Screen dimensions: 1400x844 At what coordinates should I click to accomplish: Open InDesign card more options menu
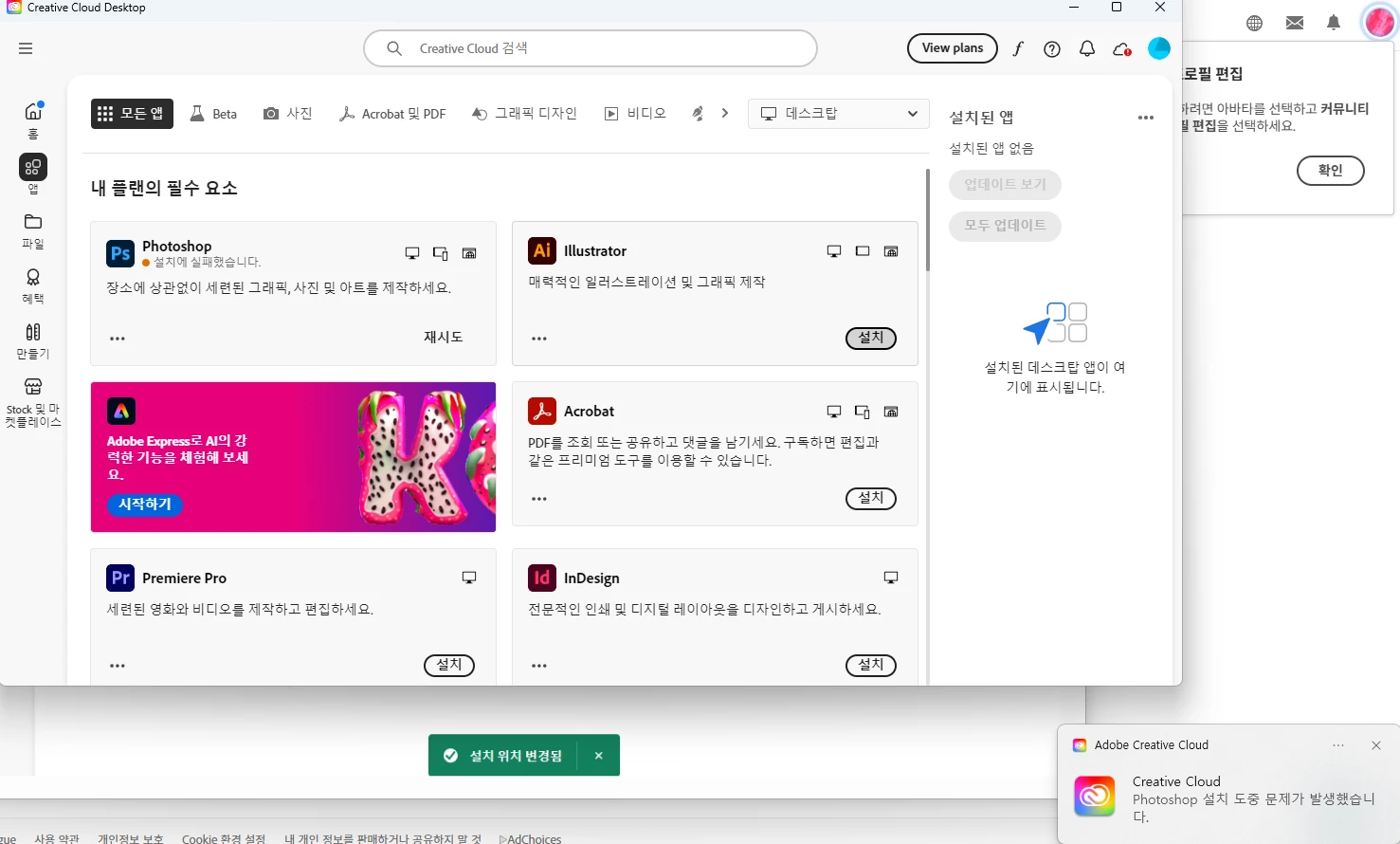coord(539,666)
